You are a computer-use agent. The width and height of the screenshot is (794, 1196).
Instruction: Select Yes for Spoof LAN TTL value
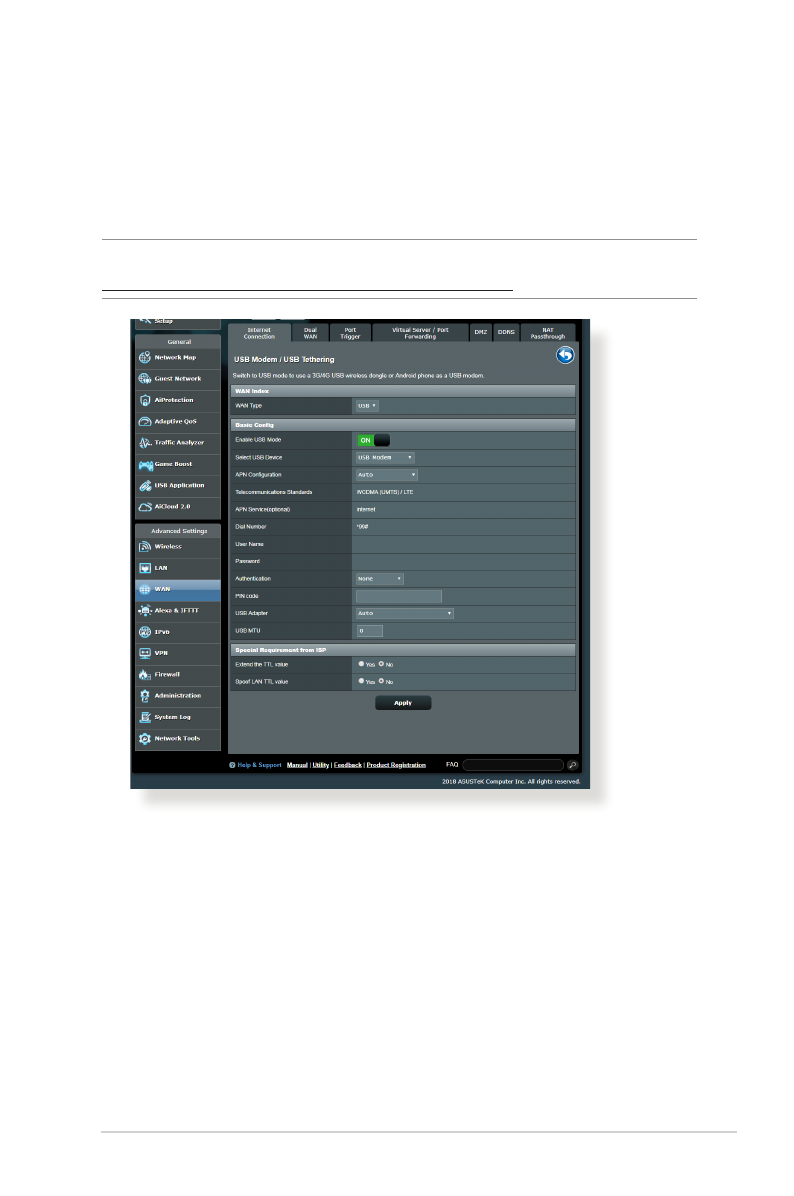pos(361,681)
